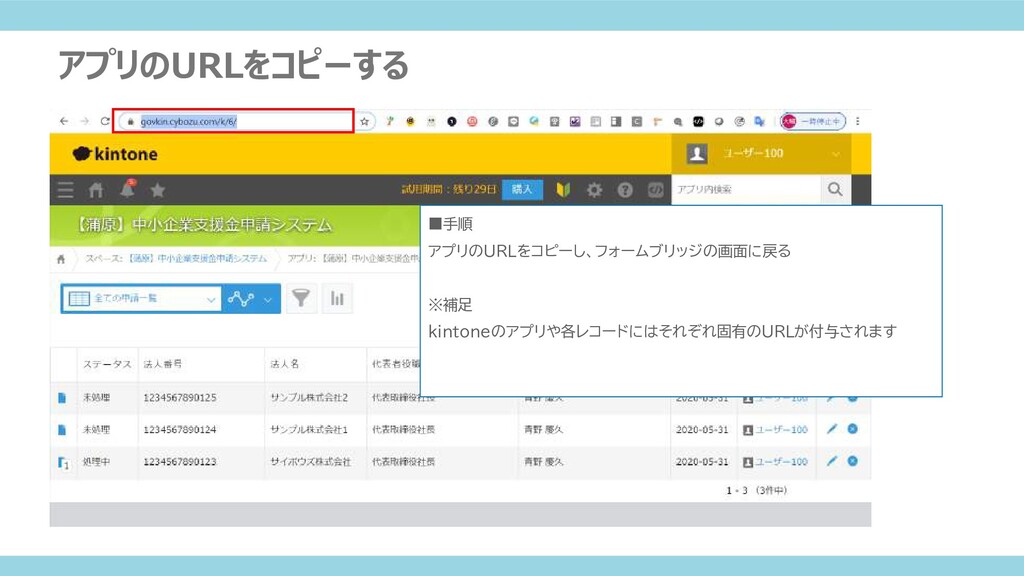Click the kintone logo

(x=115, y=154)
